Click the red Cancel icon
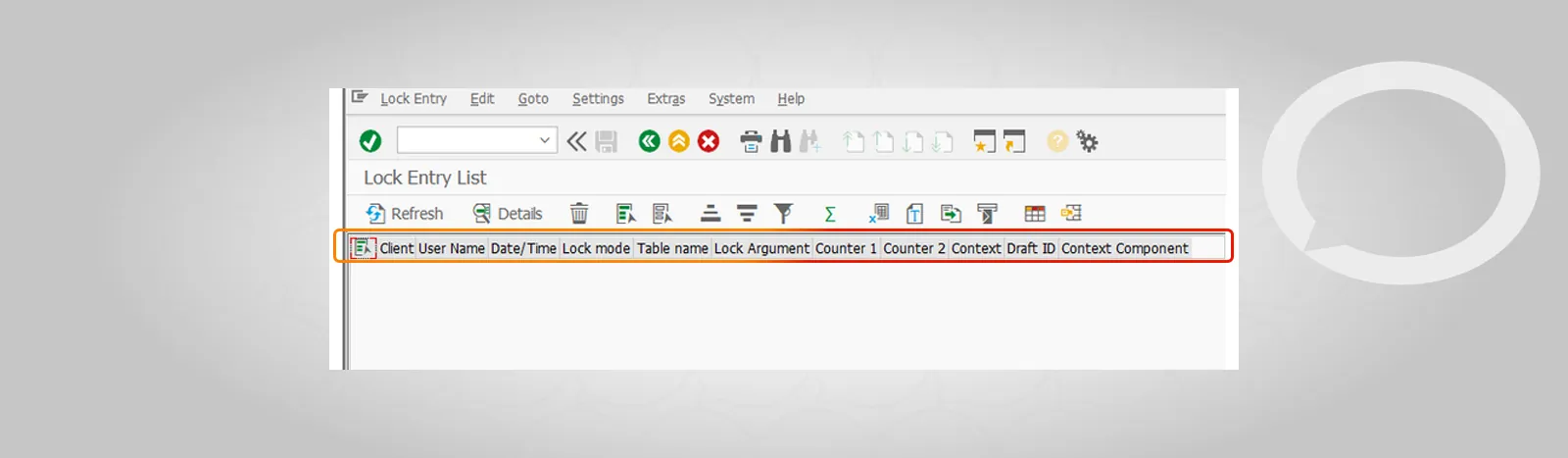1568x458 pixels. [x=709, y=141]
